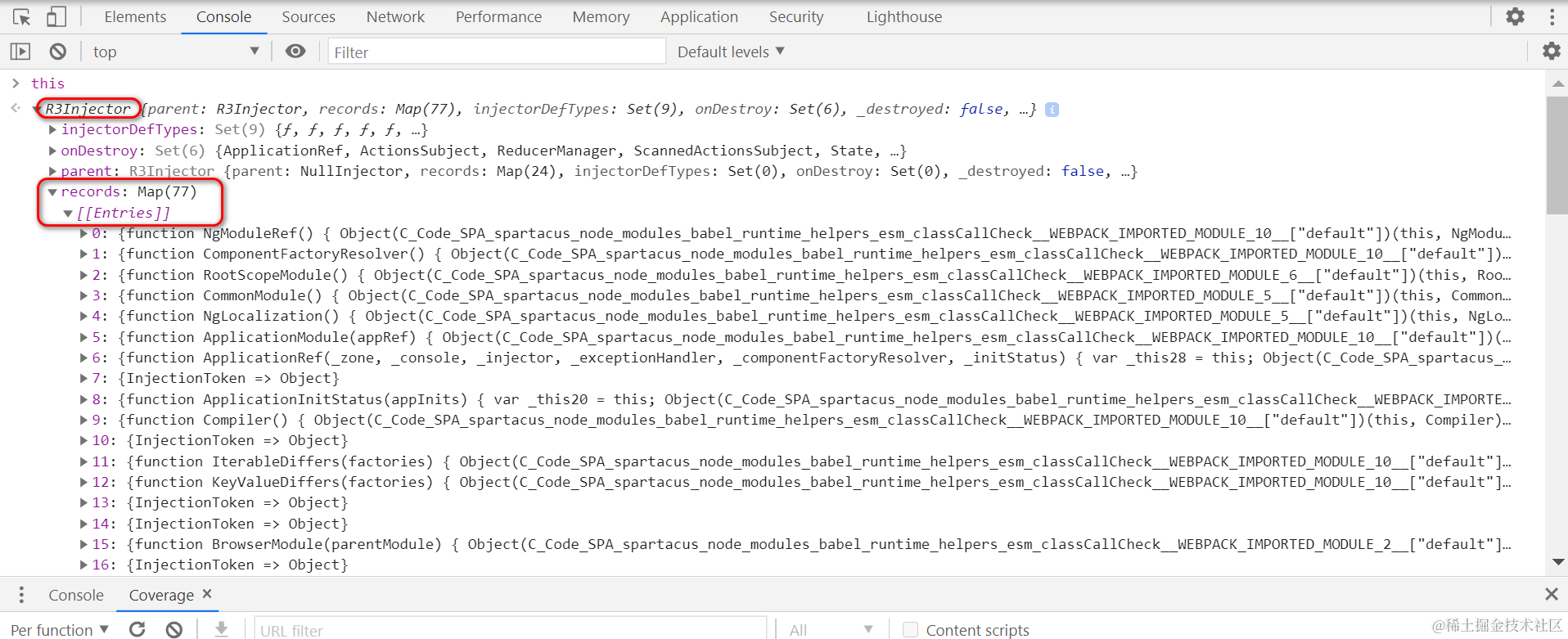Expand entry 5 ApplicationModule
Screen dimensions: 1568x639
point(83,337)
